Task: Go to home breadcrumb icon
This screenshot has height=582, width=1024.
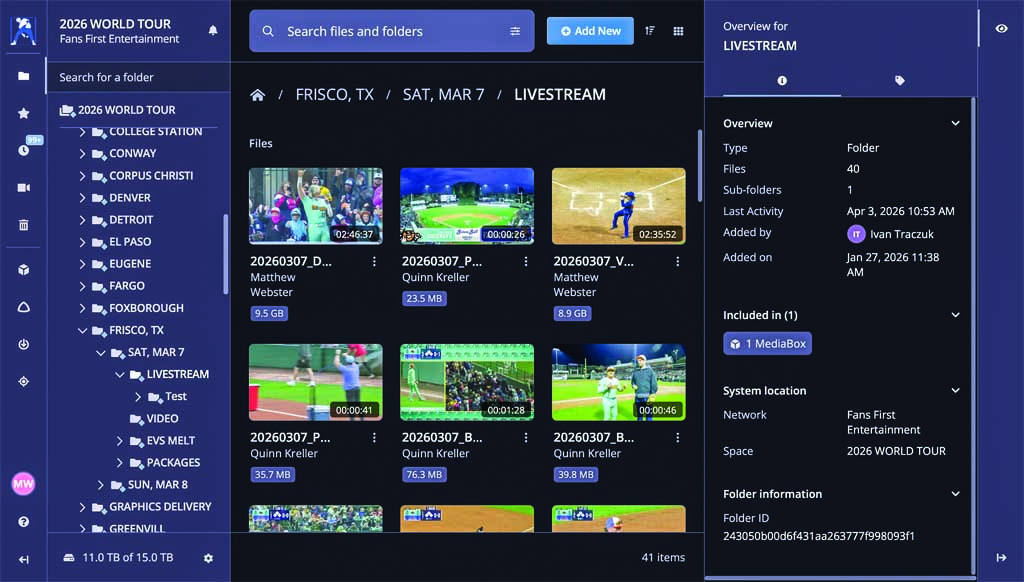Action: 257,95
